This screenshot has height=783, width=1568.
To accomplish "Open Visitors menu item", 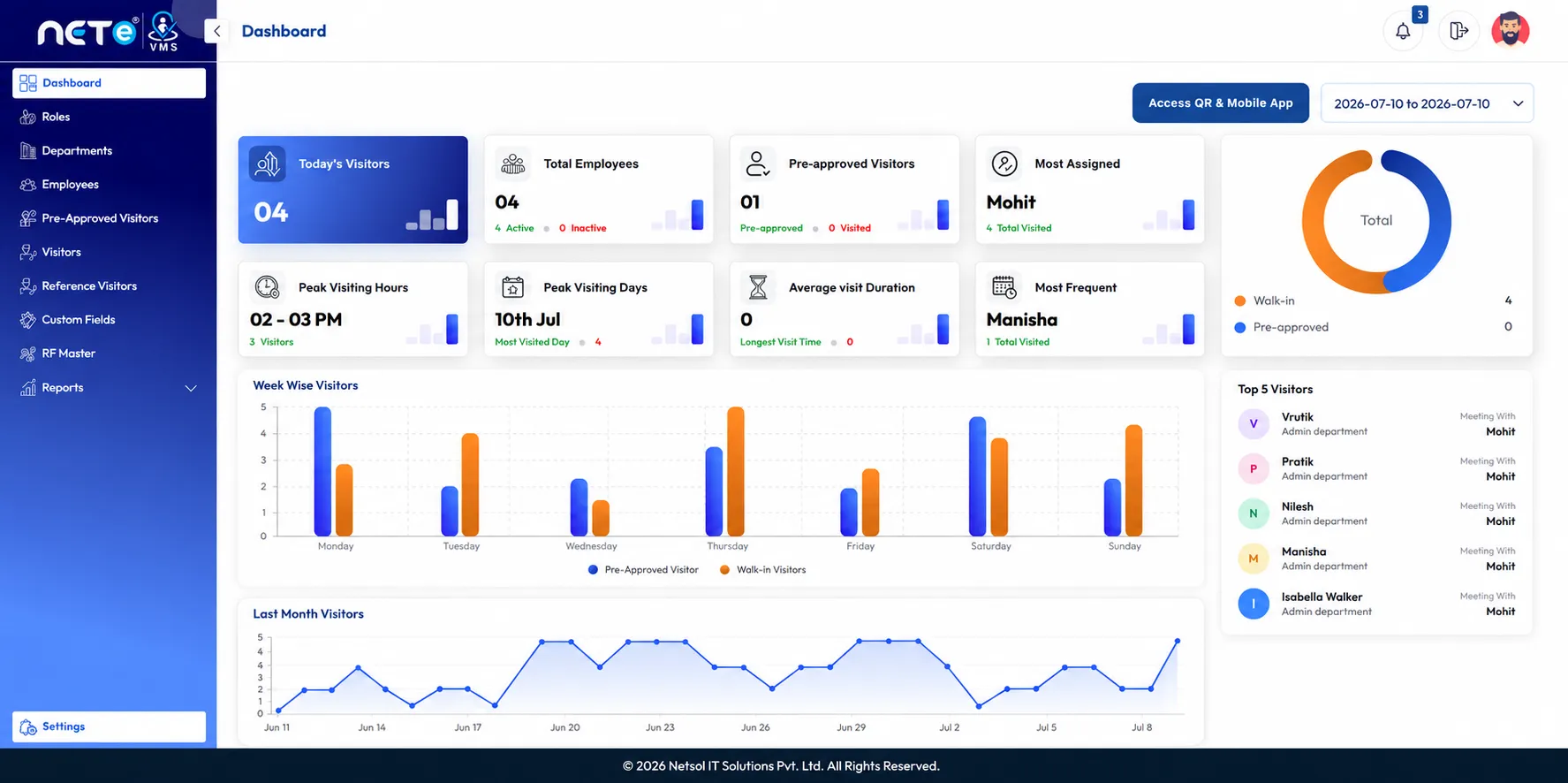I will 61,253.
